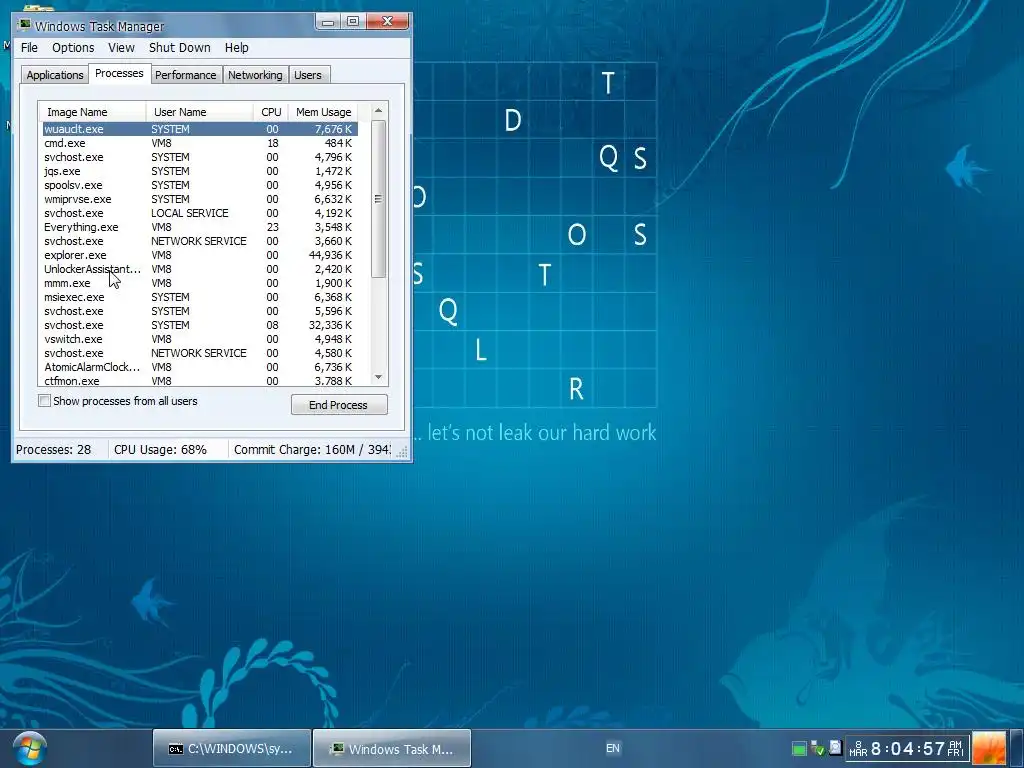Screen dimensions: 1024x768
Task: Open the Windows Start orb
Action: pyautogui.click(x=29, y=749)
